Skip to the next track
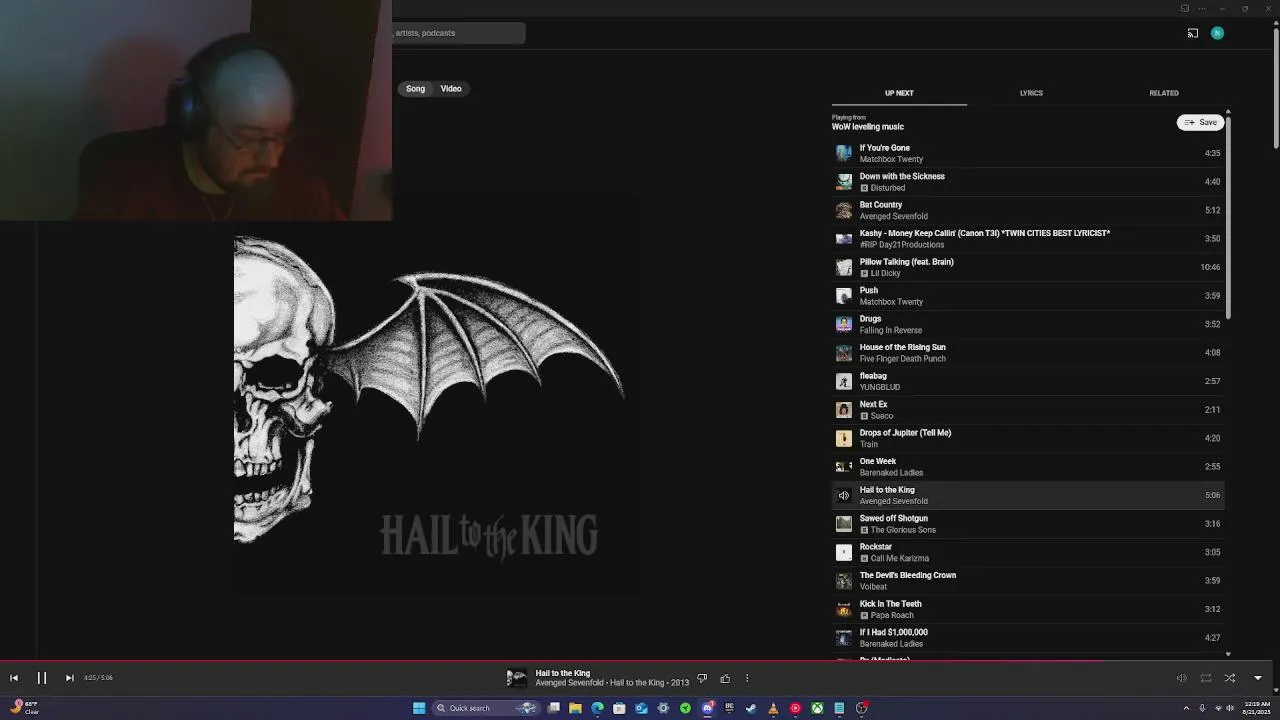The height and width of the screenshot is (720, 1280). pyautogui.click(x=69, y=678)
